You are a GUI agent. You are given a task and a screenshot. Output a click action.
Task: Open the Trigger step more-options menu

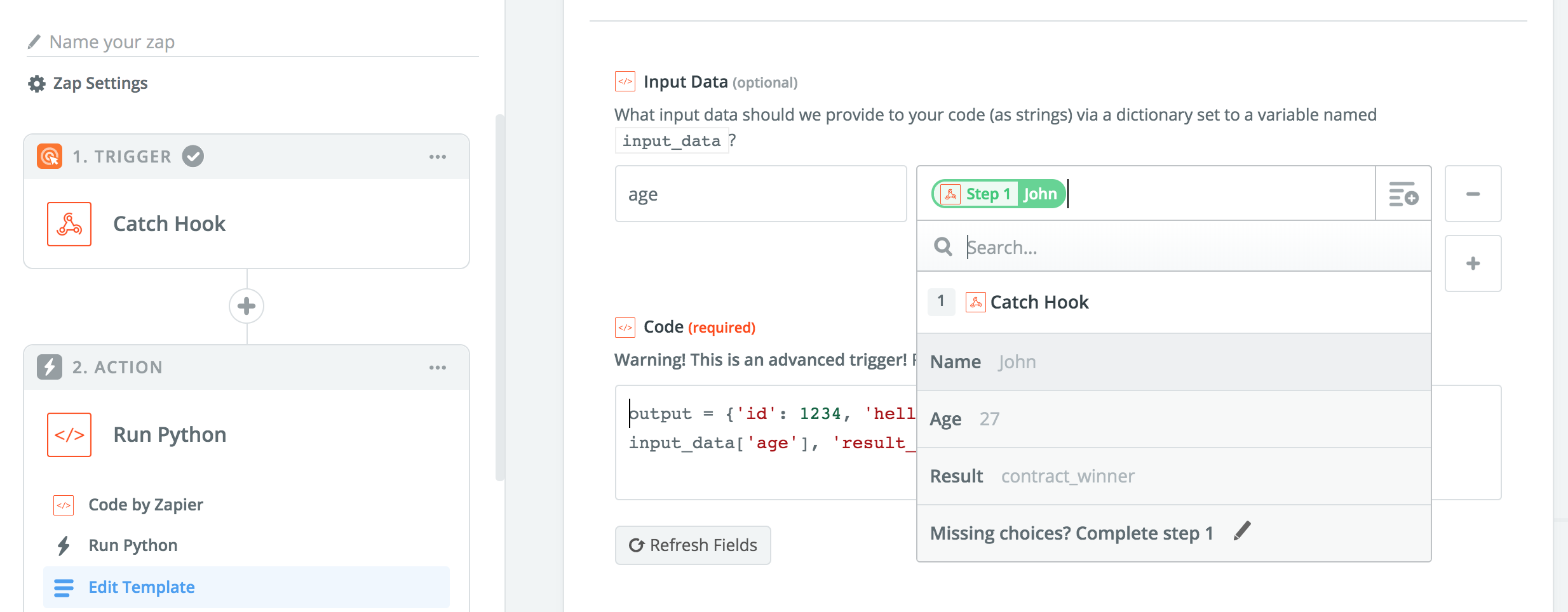[x=438, y=157]
